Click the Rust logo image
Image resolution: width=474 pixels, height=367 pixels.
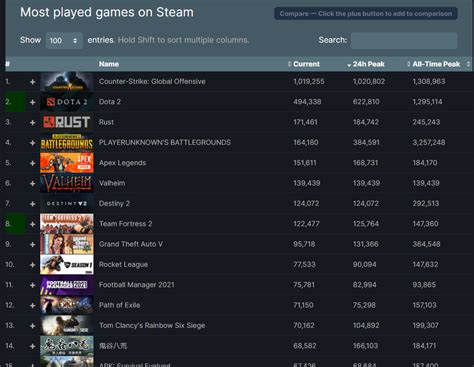(67, 122)
